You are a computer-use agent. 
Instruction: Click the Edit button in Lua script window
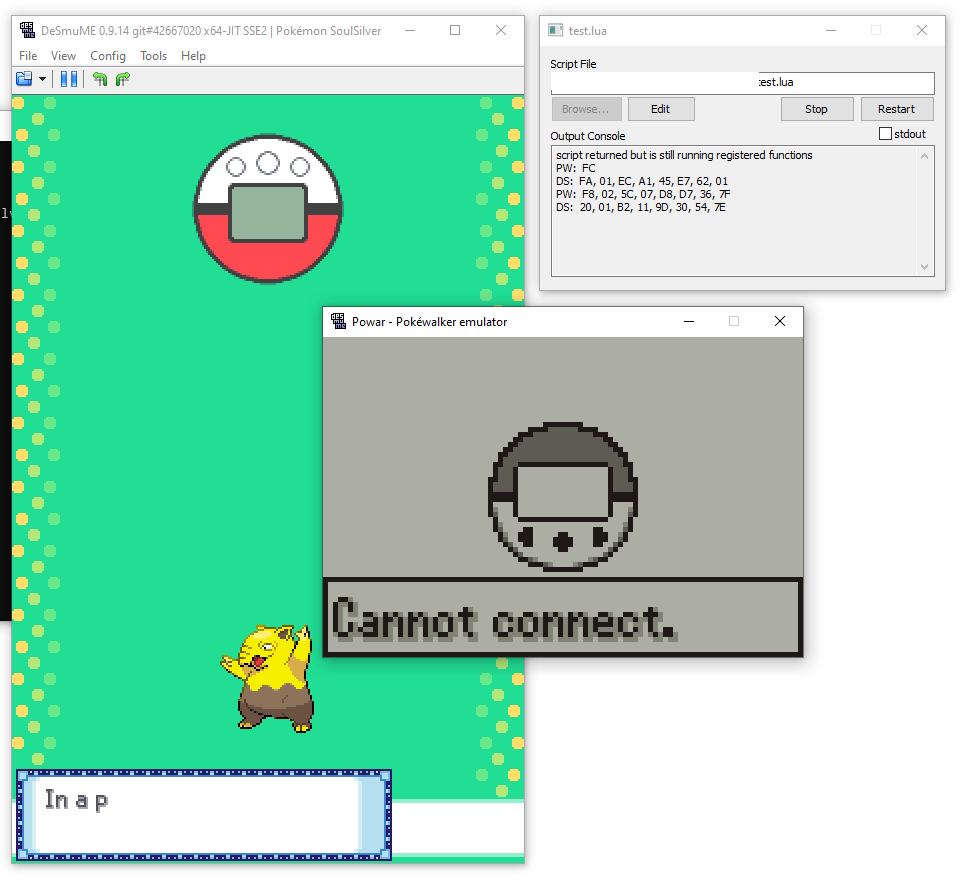[x=661, y=109]
